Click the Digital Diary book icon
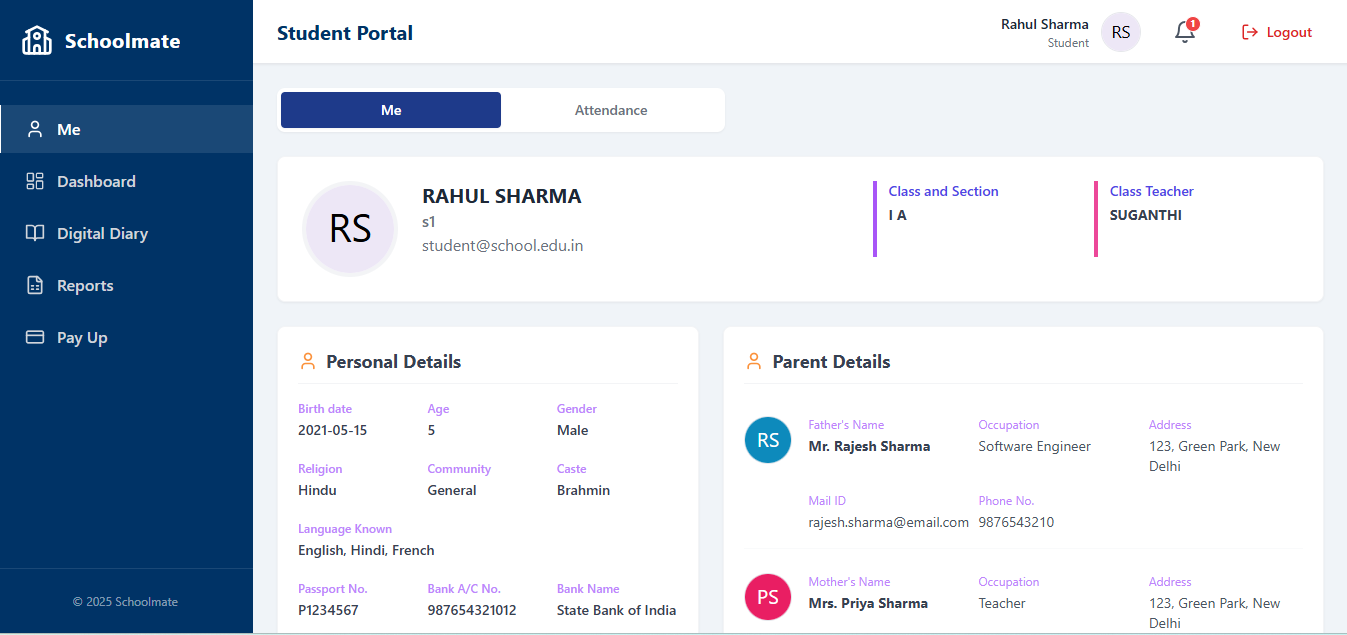The width and height of the screenshot is (1347, 635). pos(35,233)
